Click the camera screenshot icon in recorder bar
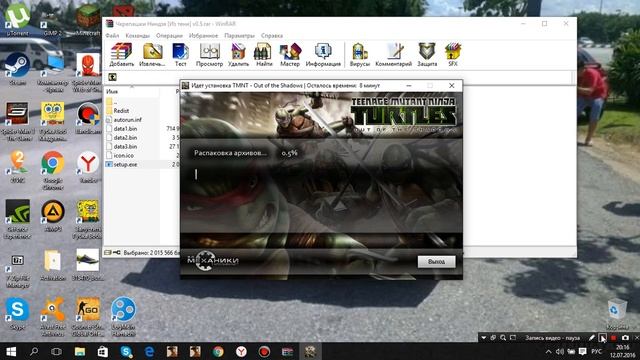This screenshot has height=360, width=640. 625,338
